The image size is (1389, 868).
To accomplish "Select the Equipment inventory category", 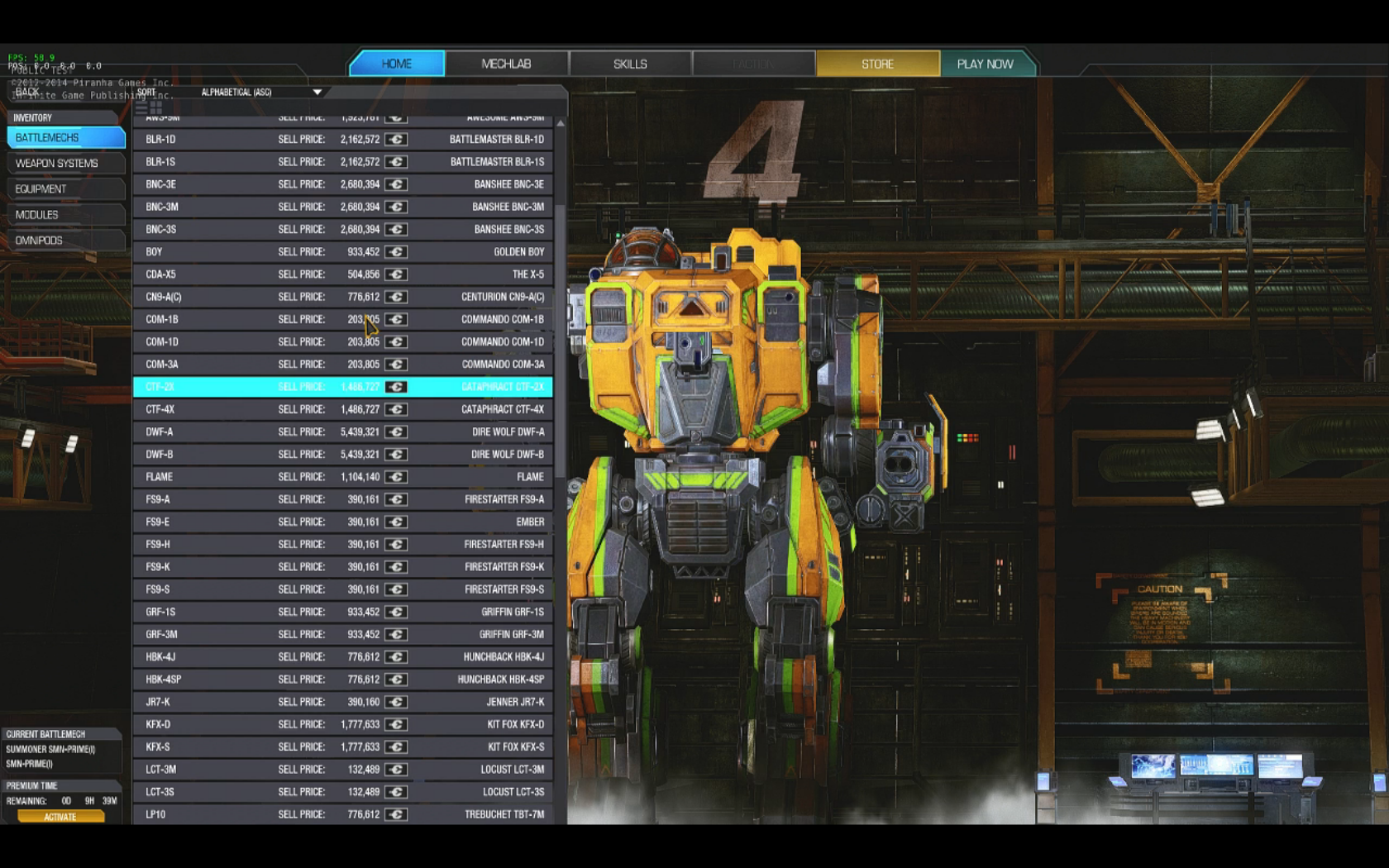I will (x=66, y=189).
